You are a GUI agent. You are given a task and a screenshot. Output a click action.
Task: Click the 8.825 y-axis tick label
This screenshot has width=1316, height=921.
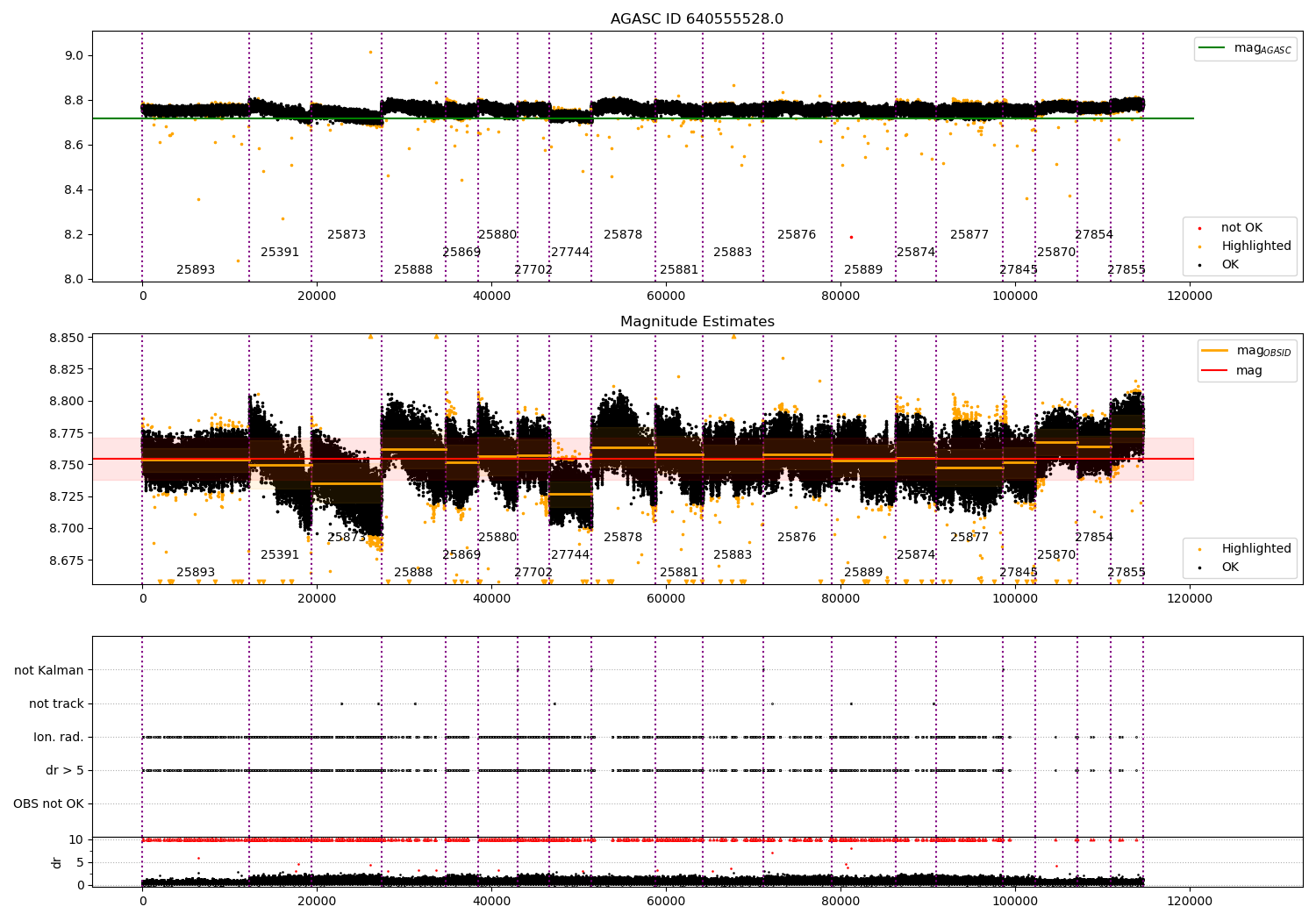tap(67, 370)
